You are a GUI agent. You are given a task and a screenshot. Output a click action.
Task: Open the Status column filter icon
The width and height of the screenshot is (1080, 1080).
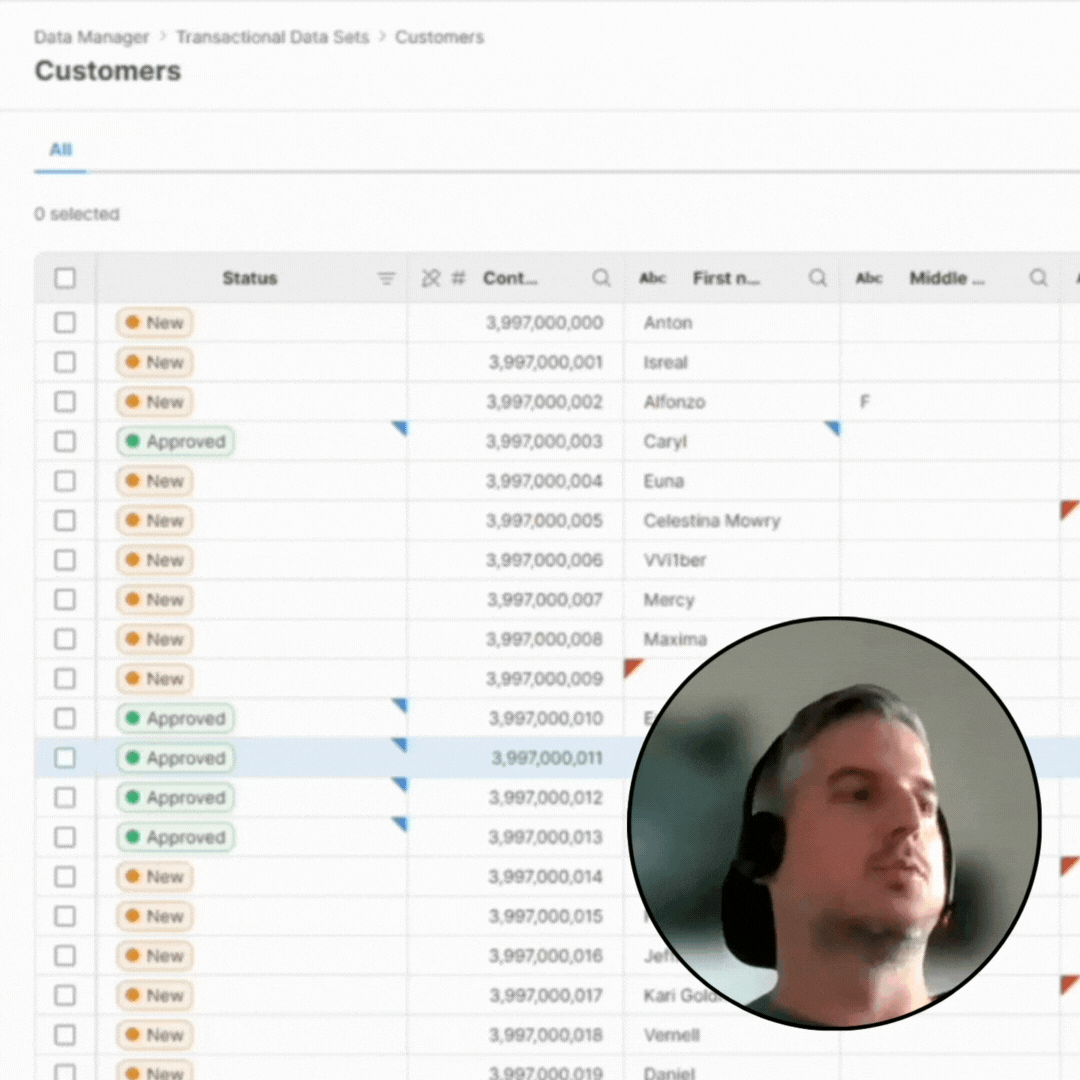[x=387, y=279]
